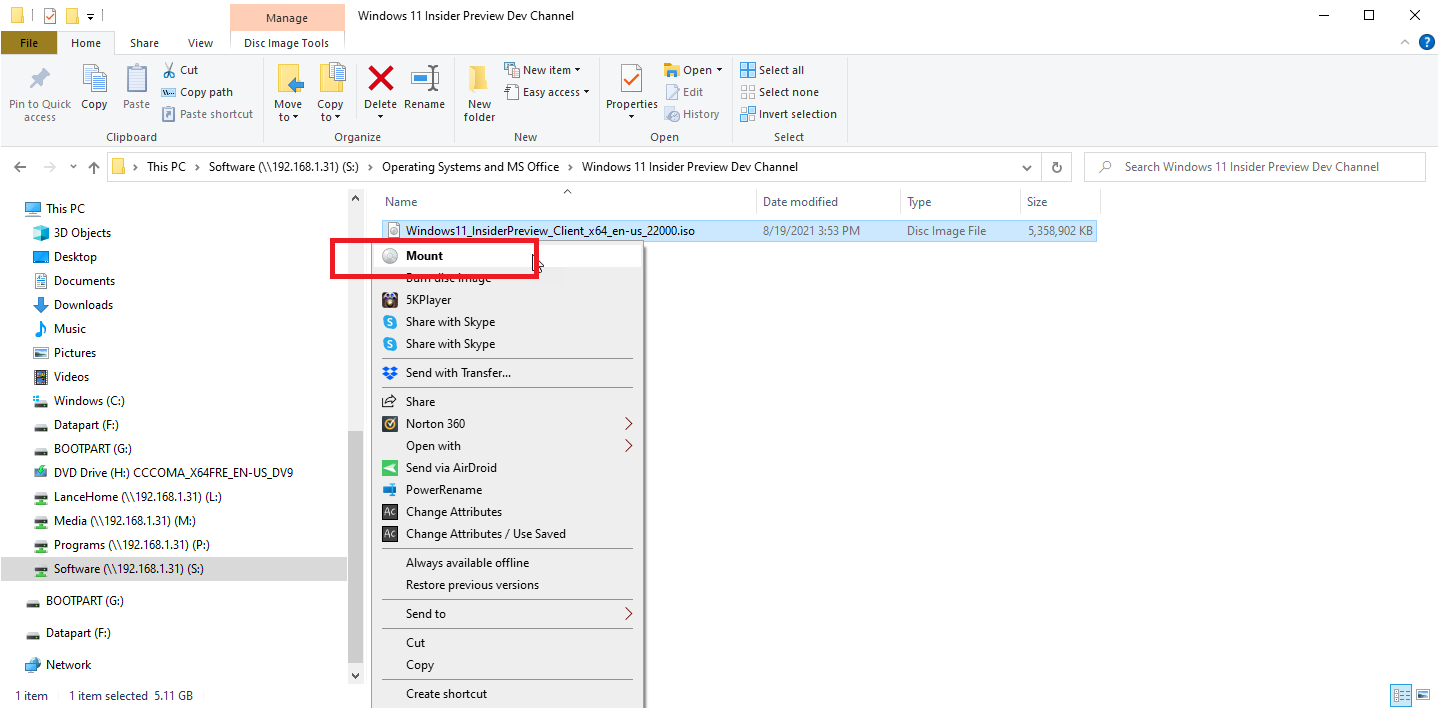Create a New folder from ribbon
The height and width of the screenshot is (708, 1439).
click(x=479, y=93)
